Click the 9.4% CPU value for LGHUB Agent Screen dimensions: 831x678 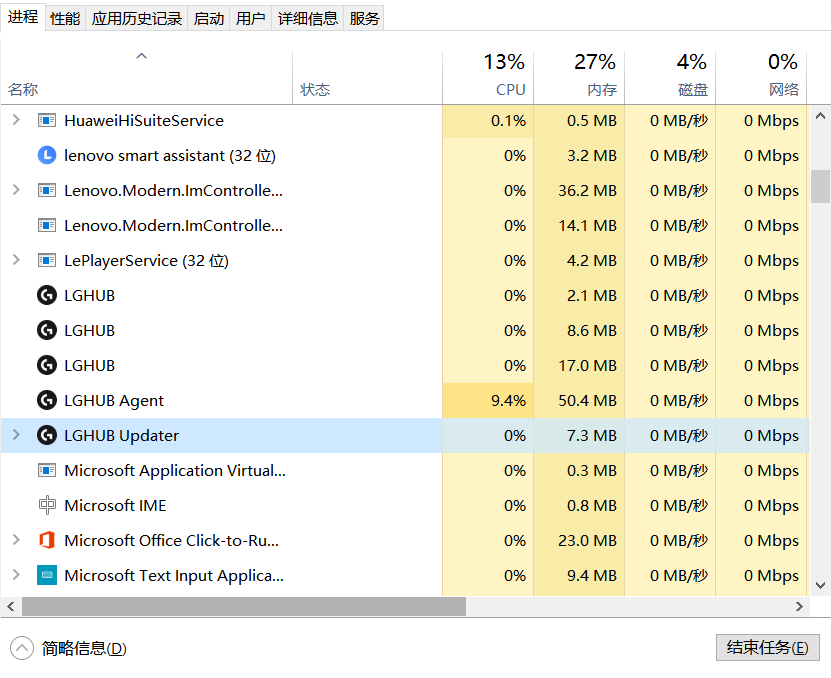508,401
